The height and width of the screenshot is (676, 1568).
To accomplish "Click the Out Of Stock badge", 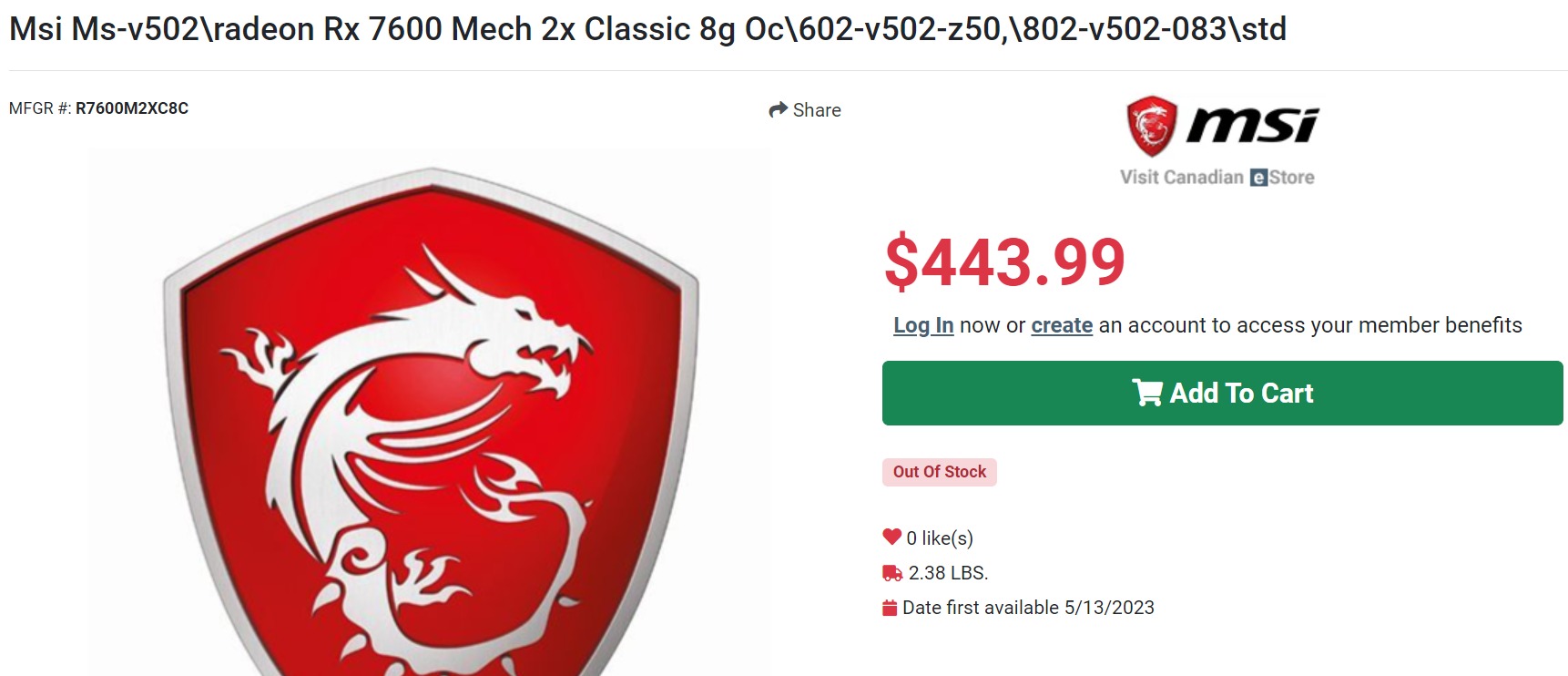I will pos(939,472).
